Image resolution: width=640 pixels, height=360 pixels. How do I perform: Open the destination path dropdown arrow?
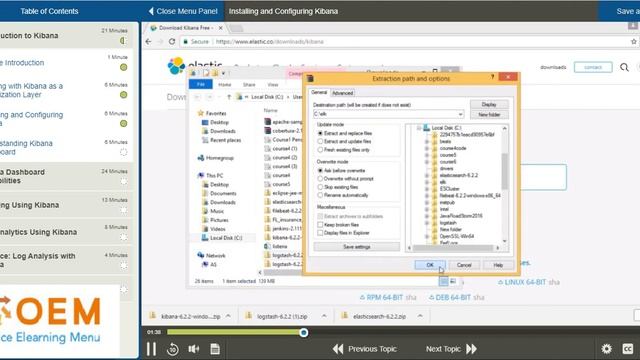(x=460, y=114)
